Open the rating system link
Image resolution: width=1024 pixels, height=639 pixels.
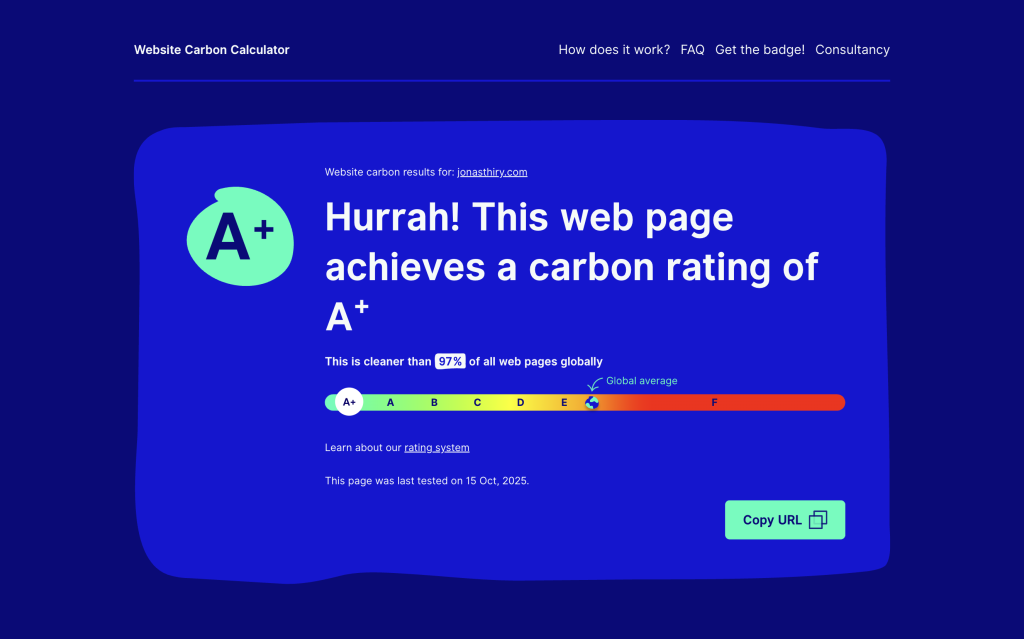(x=437, y=448)
